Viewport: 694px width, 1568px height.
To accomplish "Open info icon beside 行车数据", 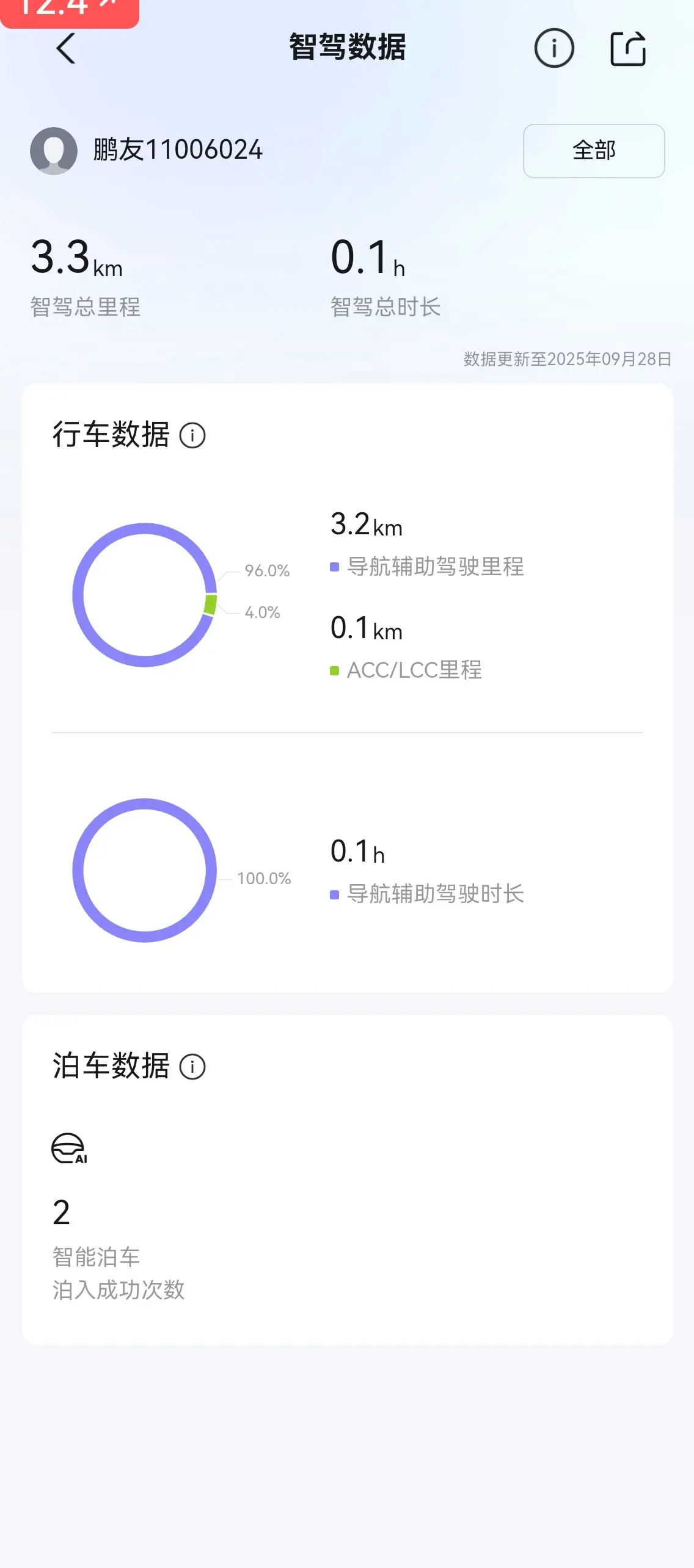I will pos(192,435).
